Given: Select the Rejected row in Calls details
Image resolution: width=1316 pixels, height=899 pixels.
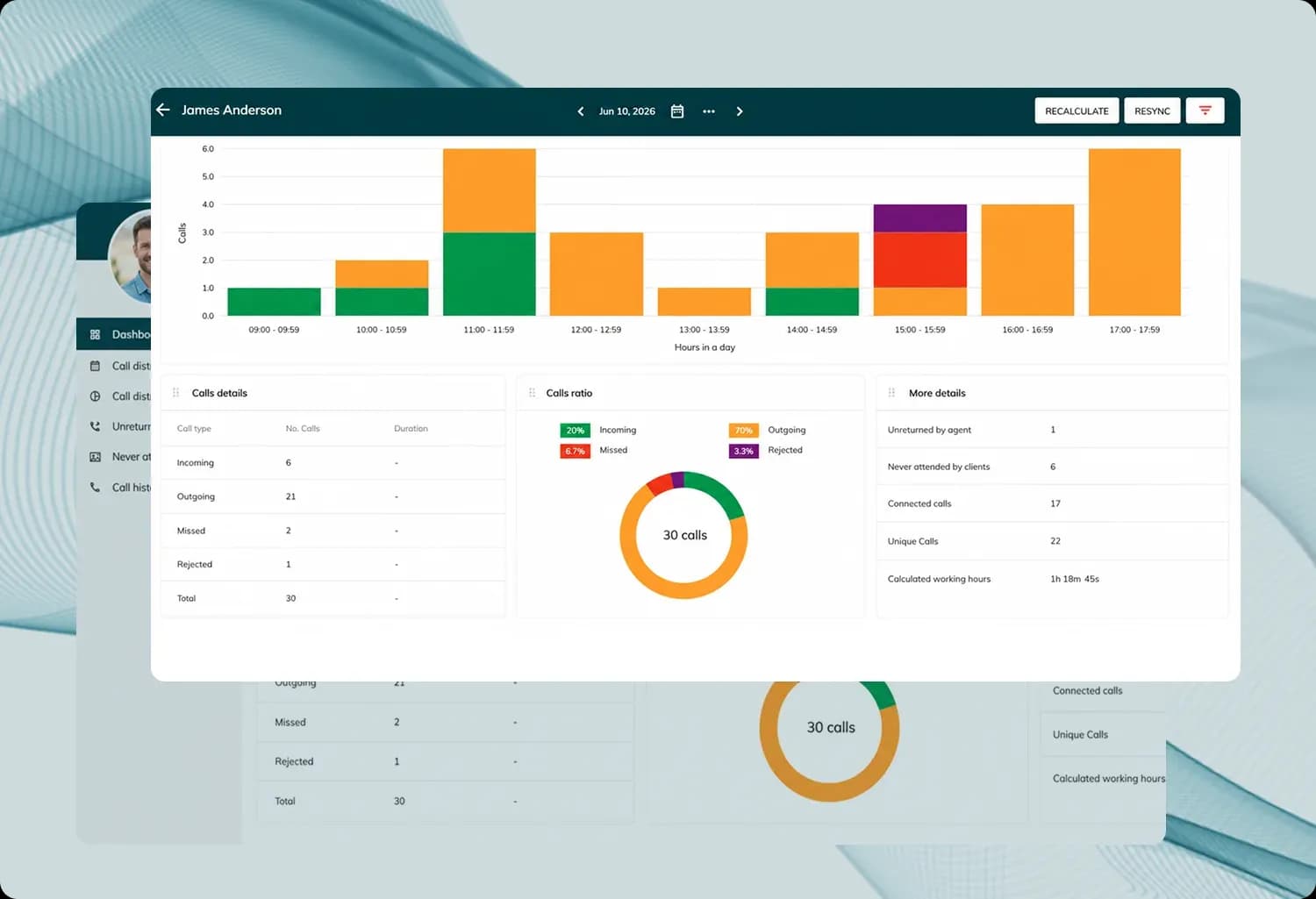Looking at the screenshot, I should (333, 564).
